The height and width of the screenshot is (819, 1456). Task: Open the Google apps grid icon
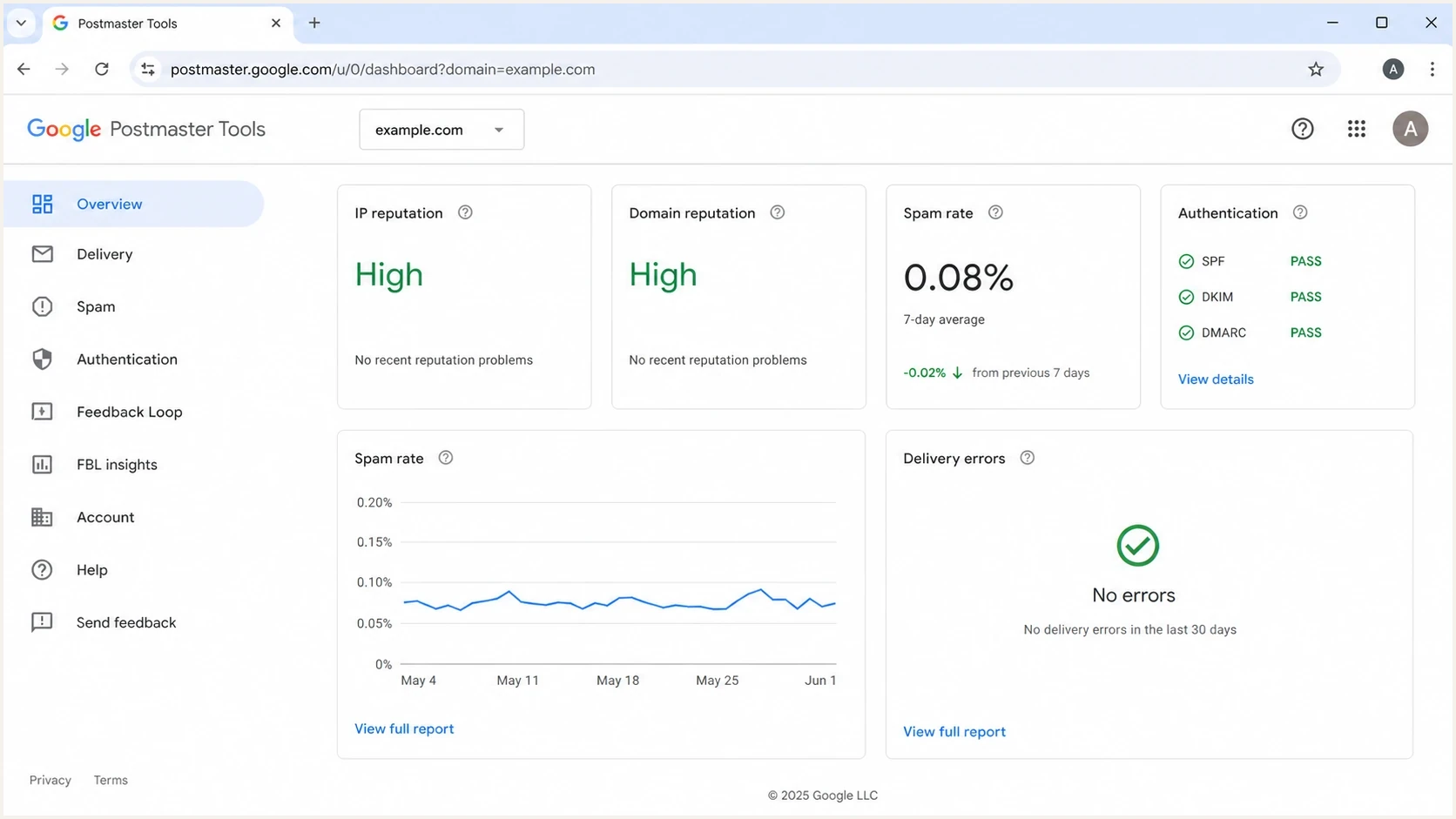1356,129
